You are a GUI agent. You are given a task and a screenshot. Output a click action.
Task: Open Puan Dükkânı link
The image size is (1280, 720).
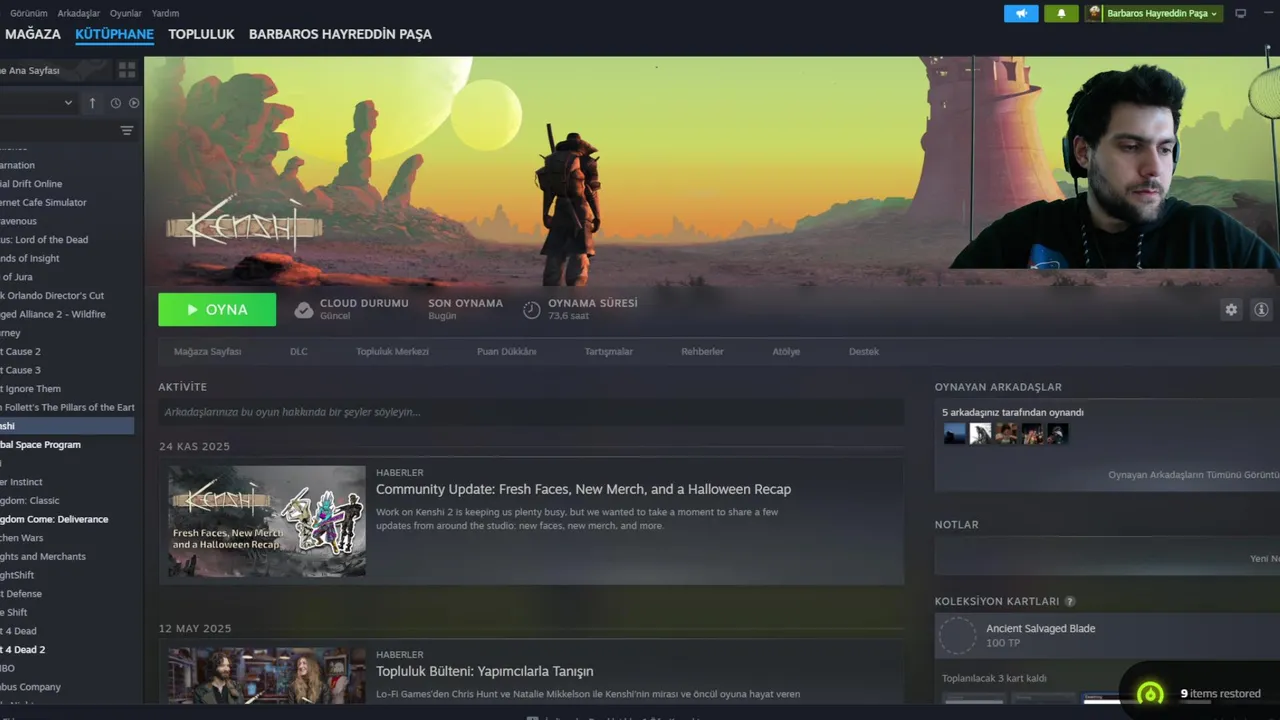[506, 352]
